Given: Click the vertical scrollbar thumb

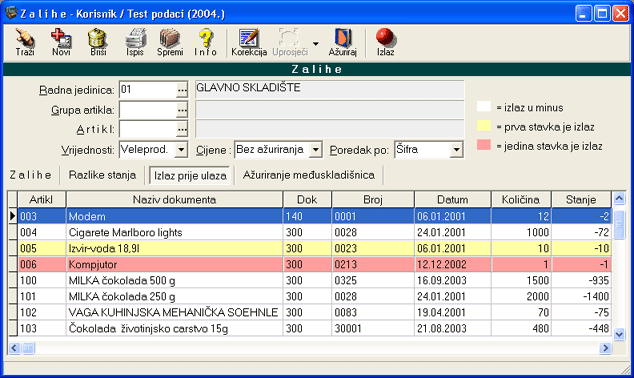Looking at the screenshot, I should 619,225.
